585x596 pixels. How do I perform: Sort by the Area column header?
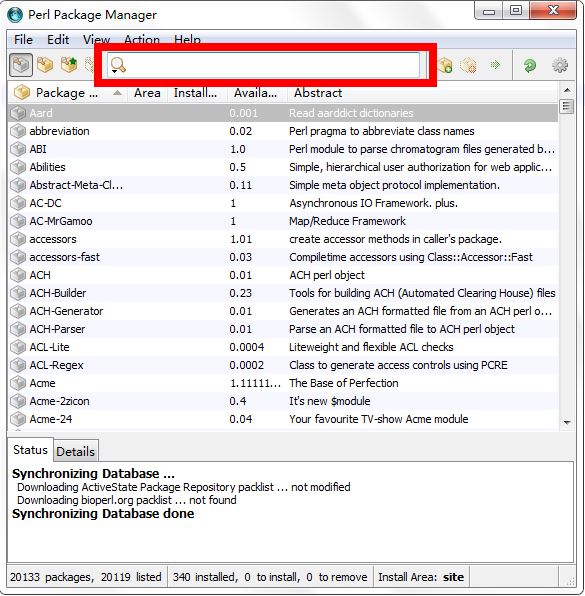click(x=147, y=93)
